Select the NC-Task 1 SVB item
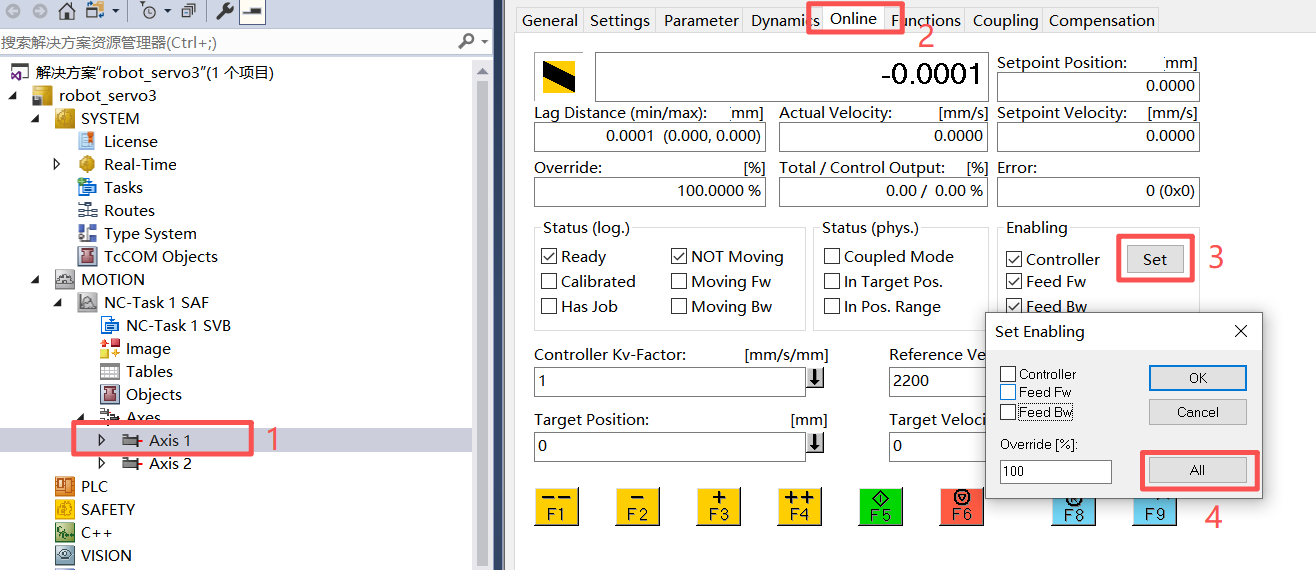This screenshot has height=570, width=1316. [178, 326]
